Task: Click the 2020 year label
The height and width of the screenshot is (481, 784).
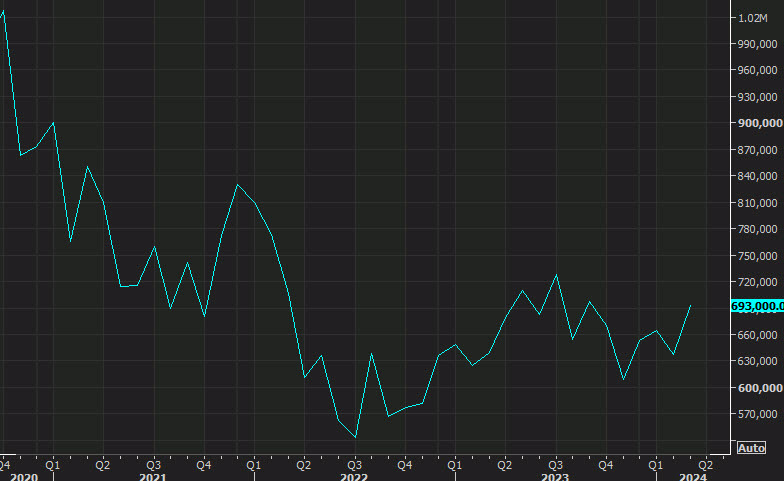Action: point(24,477)
